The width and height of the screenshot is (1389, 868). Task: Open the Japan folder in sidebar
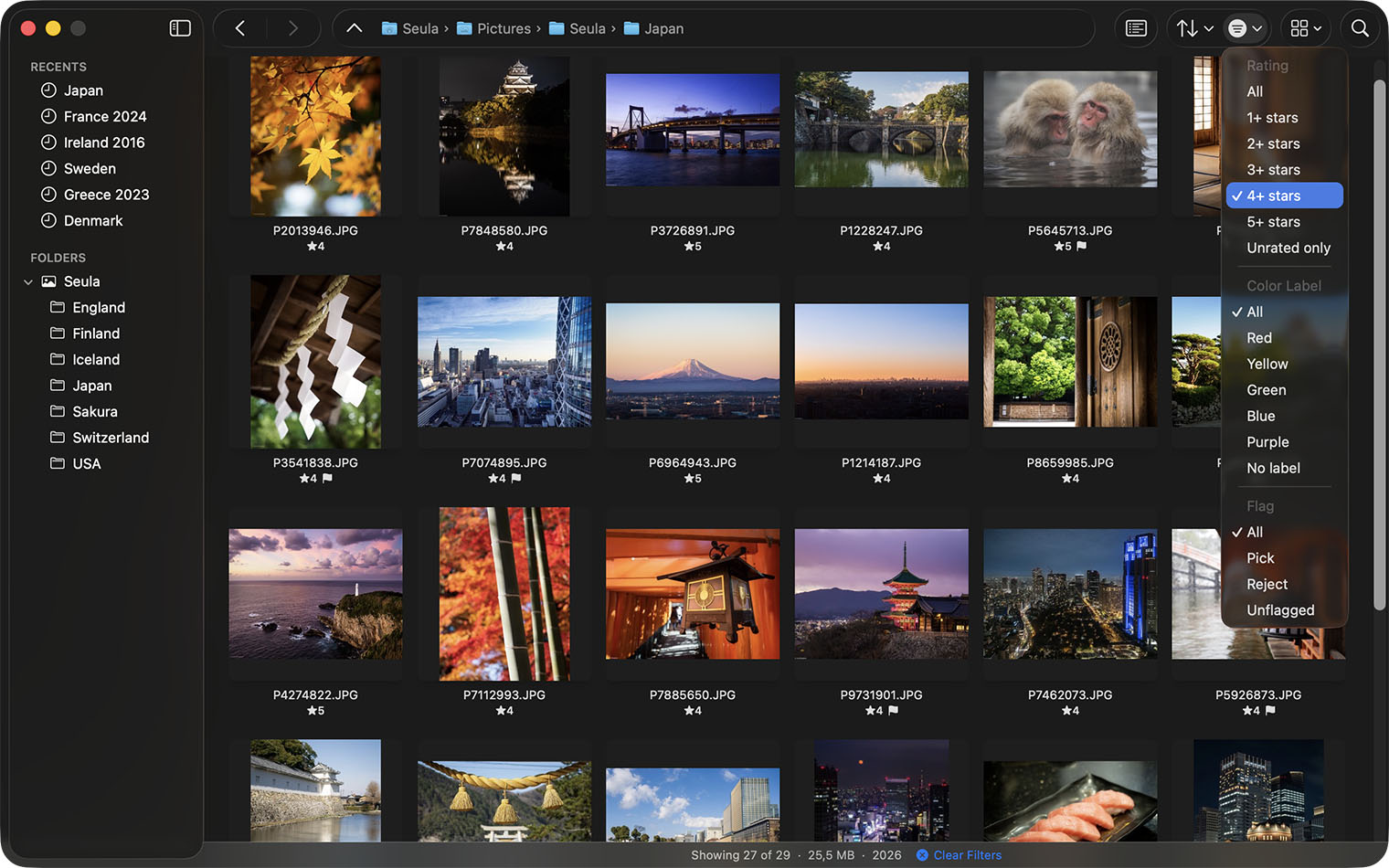click(91, 386)
